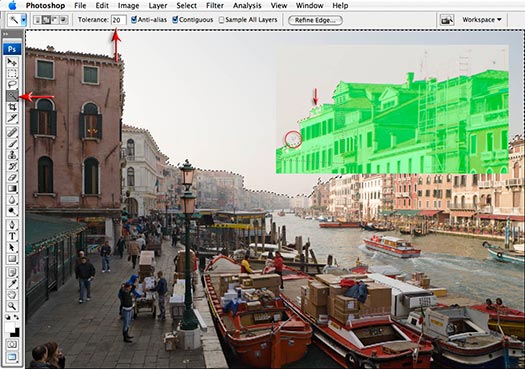Select the Healing Brush tool

coord(12,132)
